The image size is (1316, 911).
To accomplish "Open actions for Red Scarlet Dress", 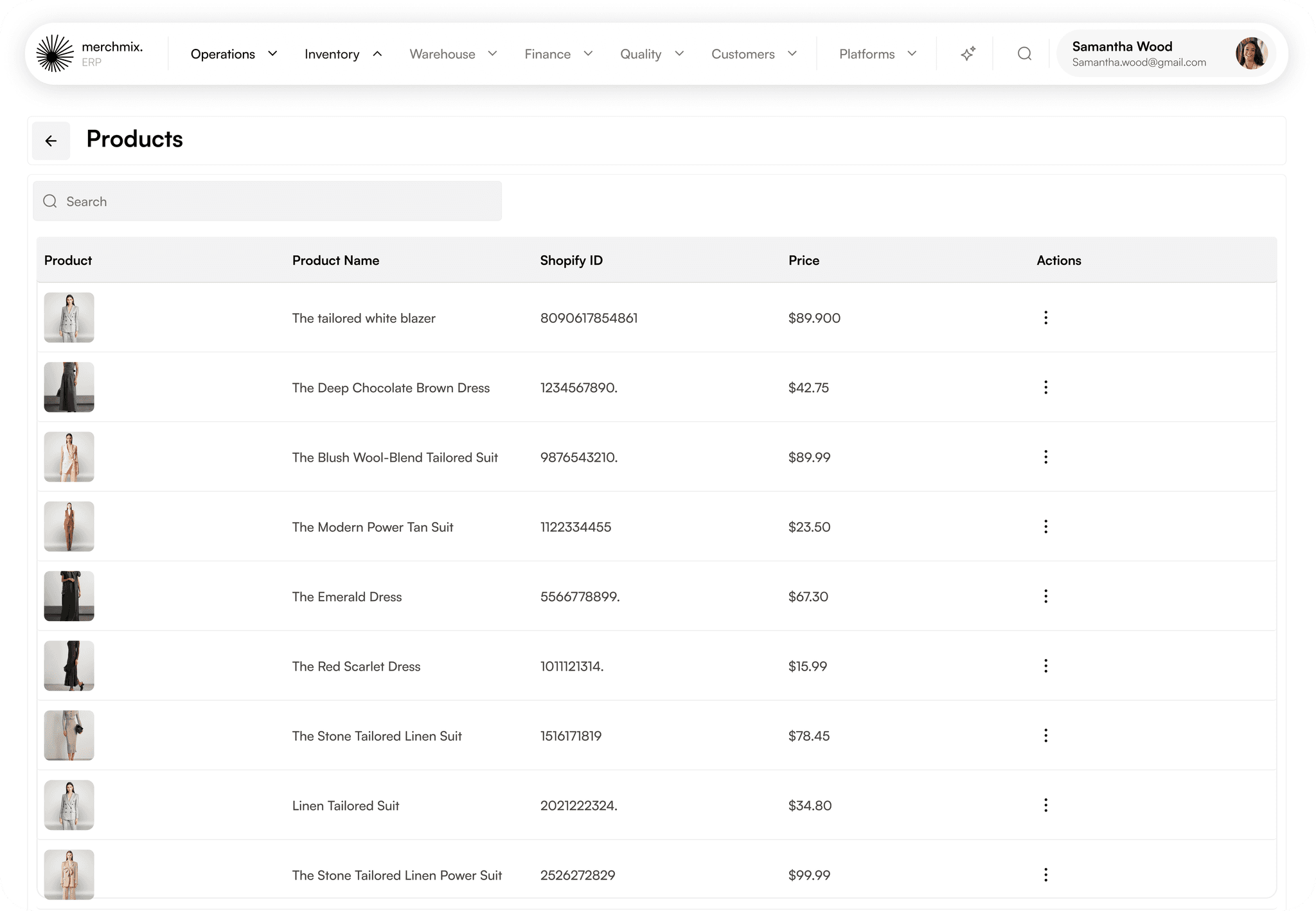I will (x=1045, y=666).
